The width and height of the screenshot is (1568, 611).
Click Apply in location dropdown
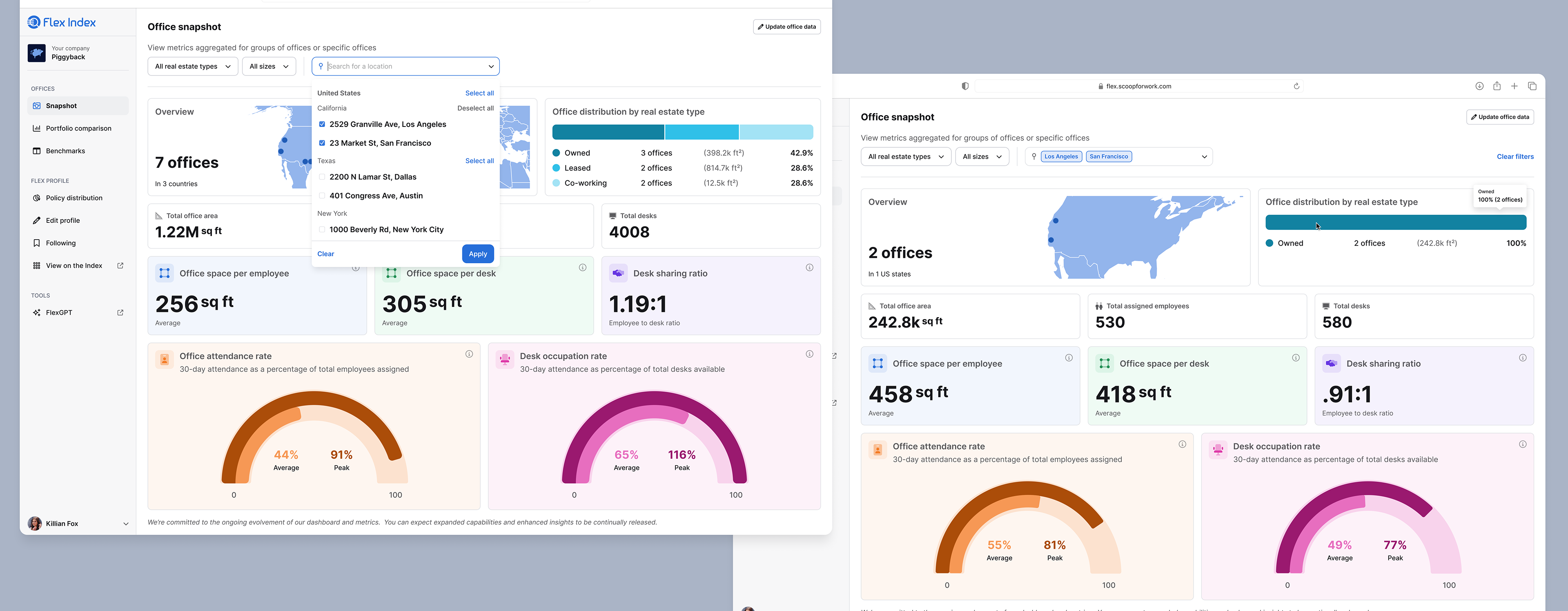point(477,254)
